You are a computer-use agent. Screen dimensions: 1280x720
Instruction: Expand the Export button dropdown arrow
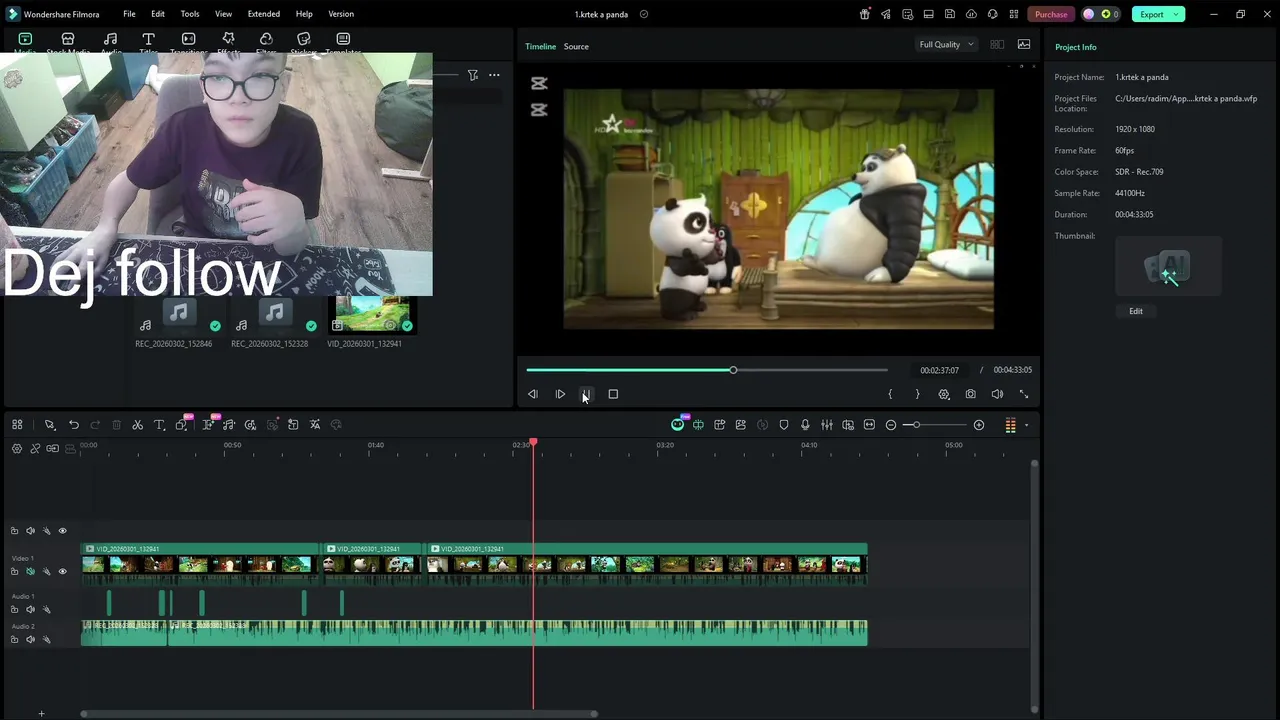coord(1177,14)
